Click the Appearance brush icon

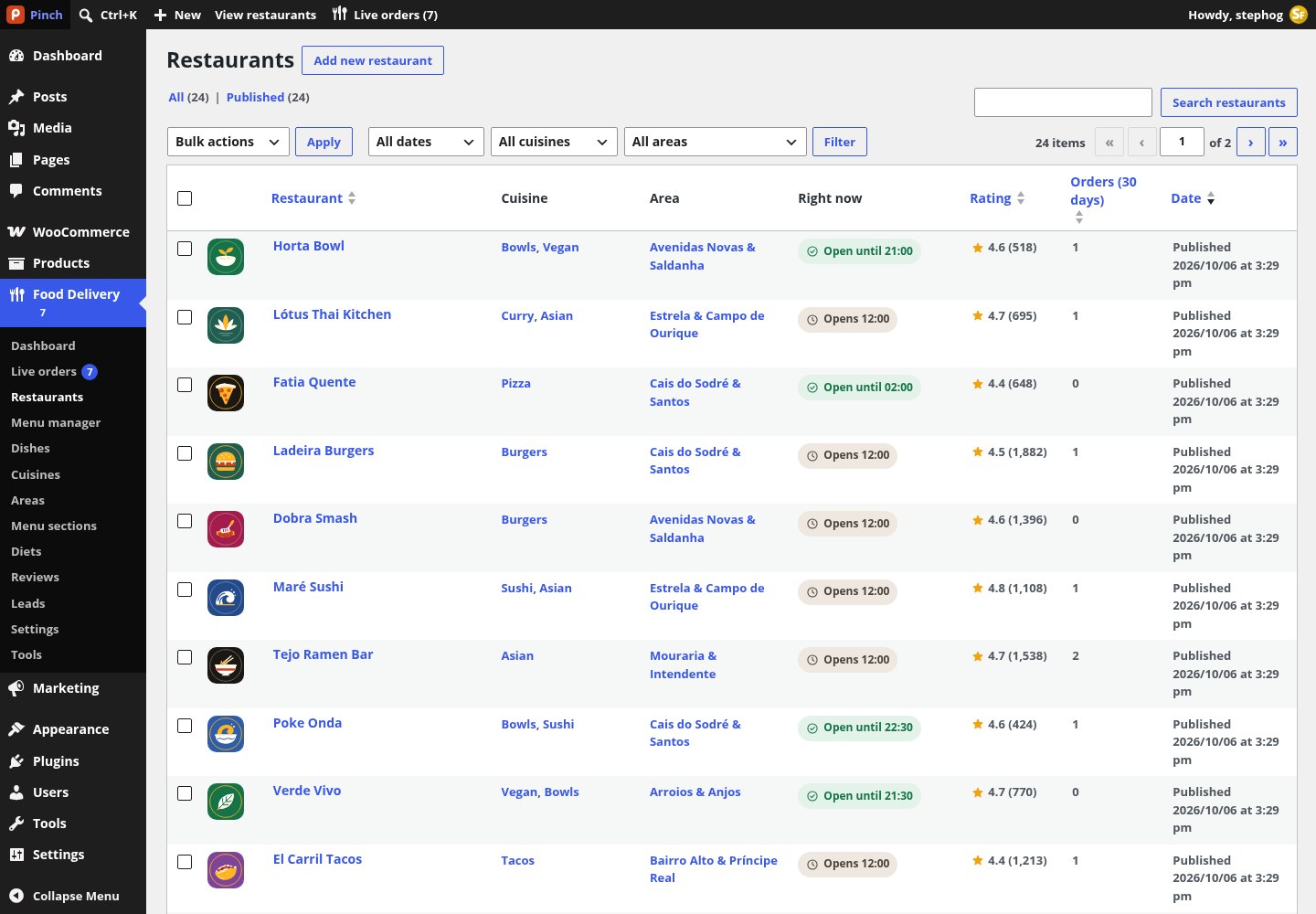point(16,729)
